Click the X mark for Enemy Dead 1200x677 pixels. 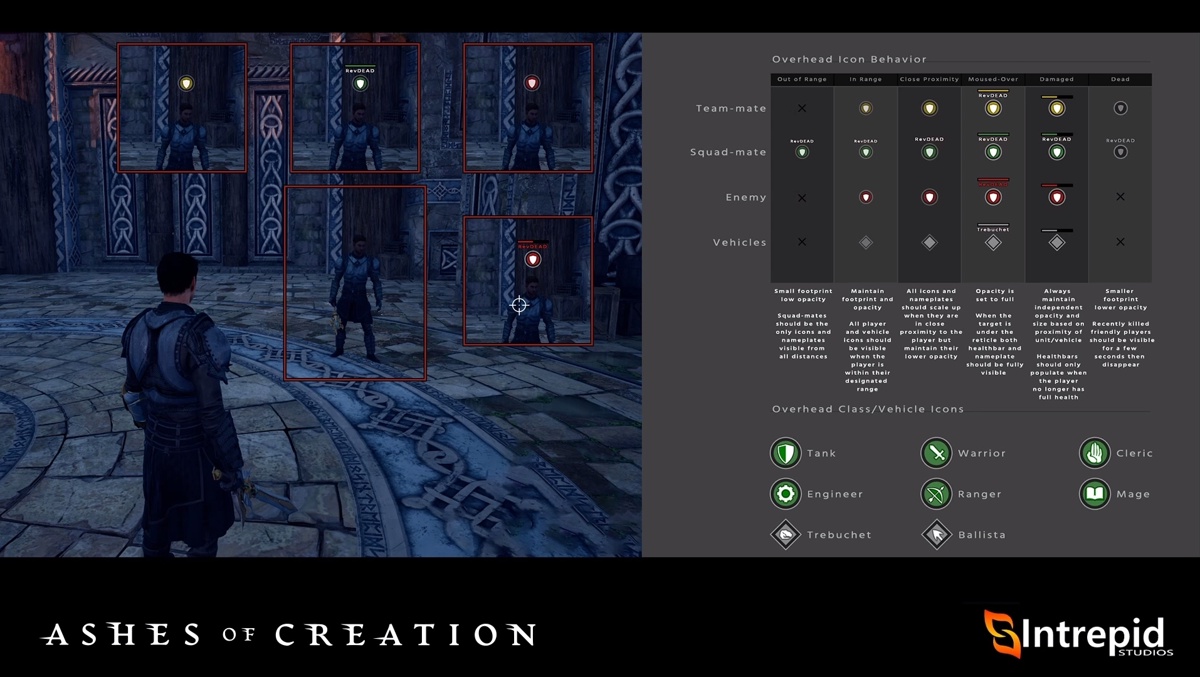point(1120,197)
